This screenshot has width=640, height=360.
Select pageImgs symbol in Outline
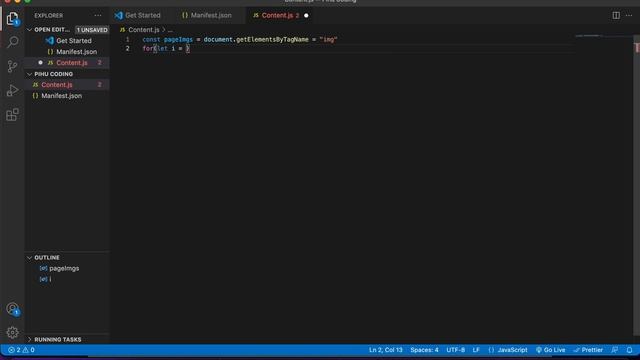pyautogui.click(x=64, y=269)
